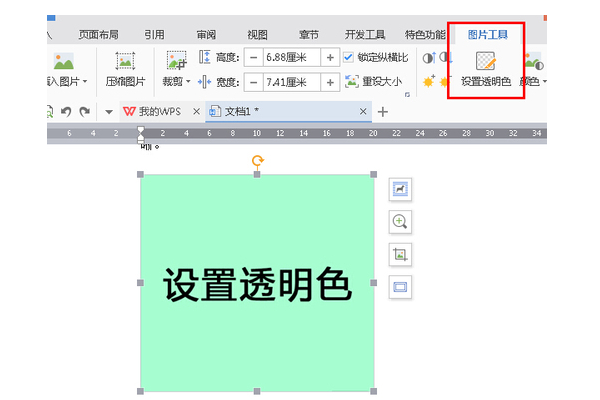Click the orange rotate handle above the image
This screenshot has height=400, width=600.
coord(258,161)
